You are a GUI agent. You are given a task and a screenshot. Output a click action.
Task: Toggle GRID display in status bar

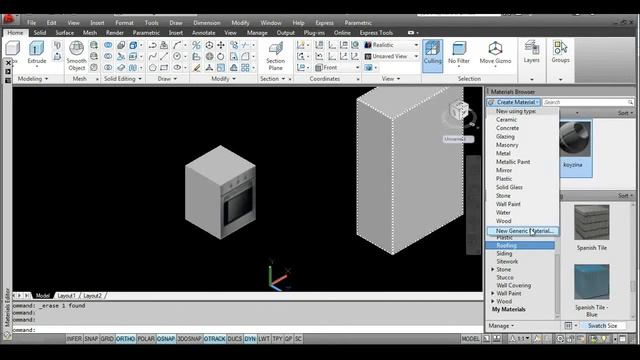coord(107,339)
